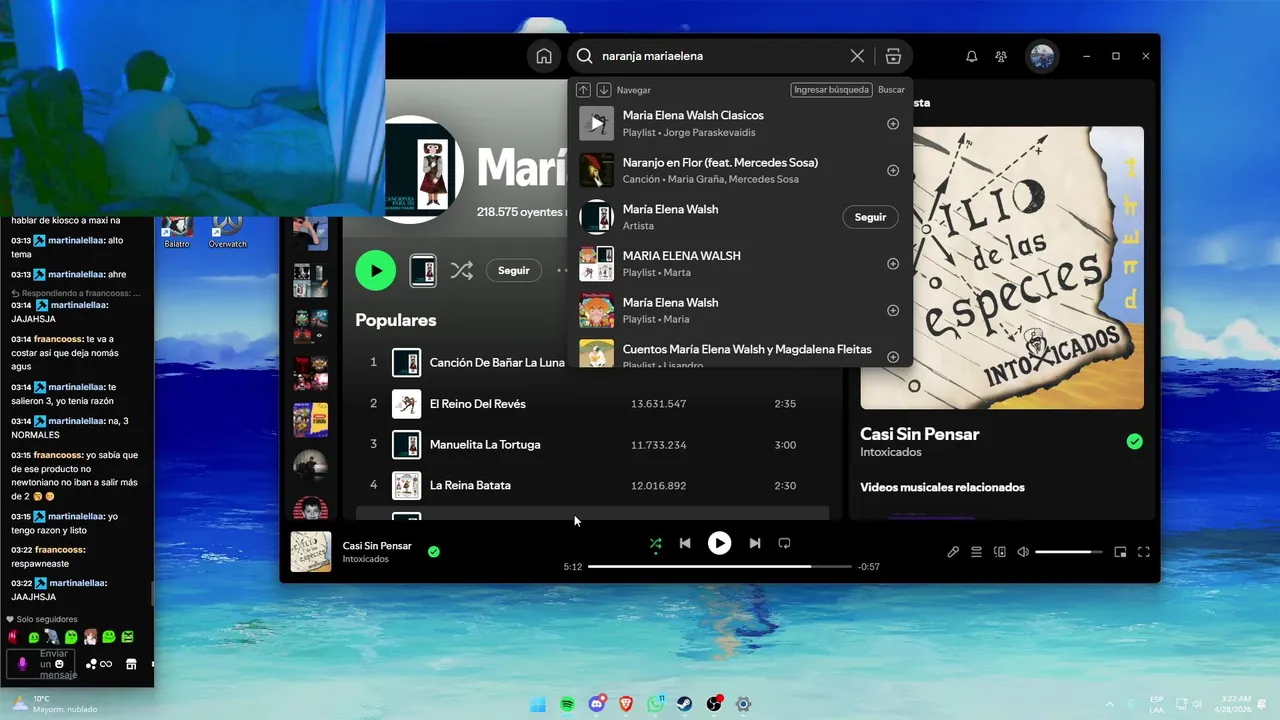Toggle shuffle in player bar
Image resolution: width=1280 pixels, height=720 pixels.
tap(655, 543)
